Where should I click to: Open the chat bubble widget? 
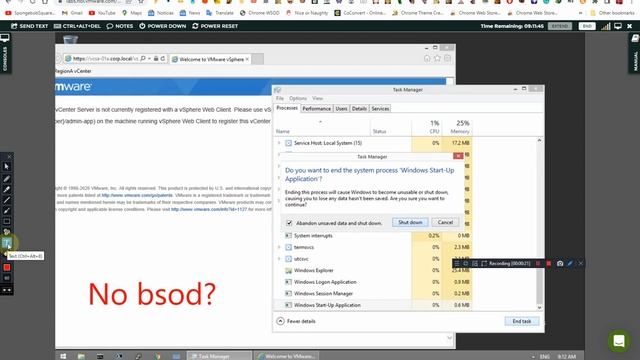tap(619, 340)
